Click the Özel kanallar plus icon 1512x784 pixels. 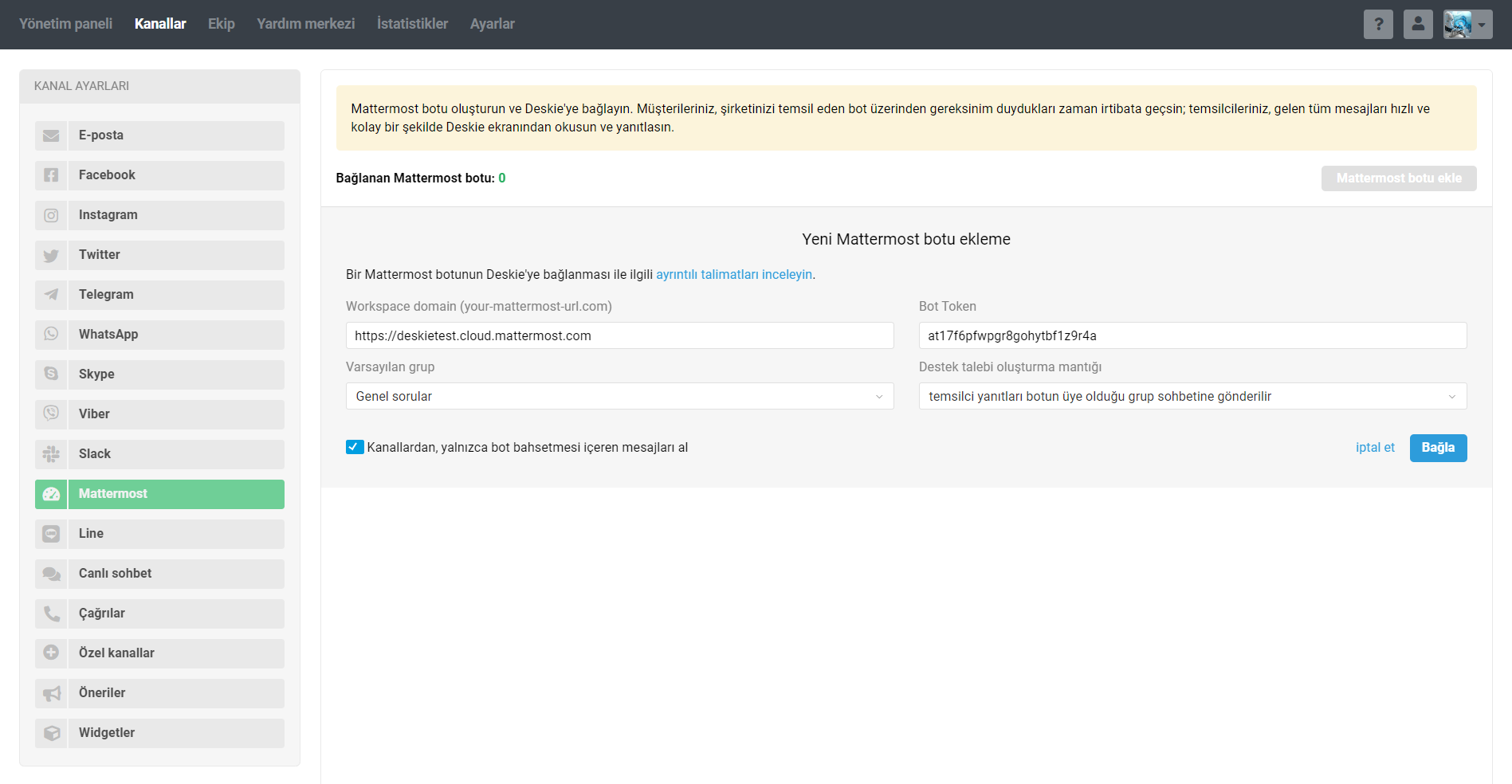(51, 653)
